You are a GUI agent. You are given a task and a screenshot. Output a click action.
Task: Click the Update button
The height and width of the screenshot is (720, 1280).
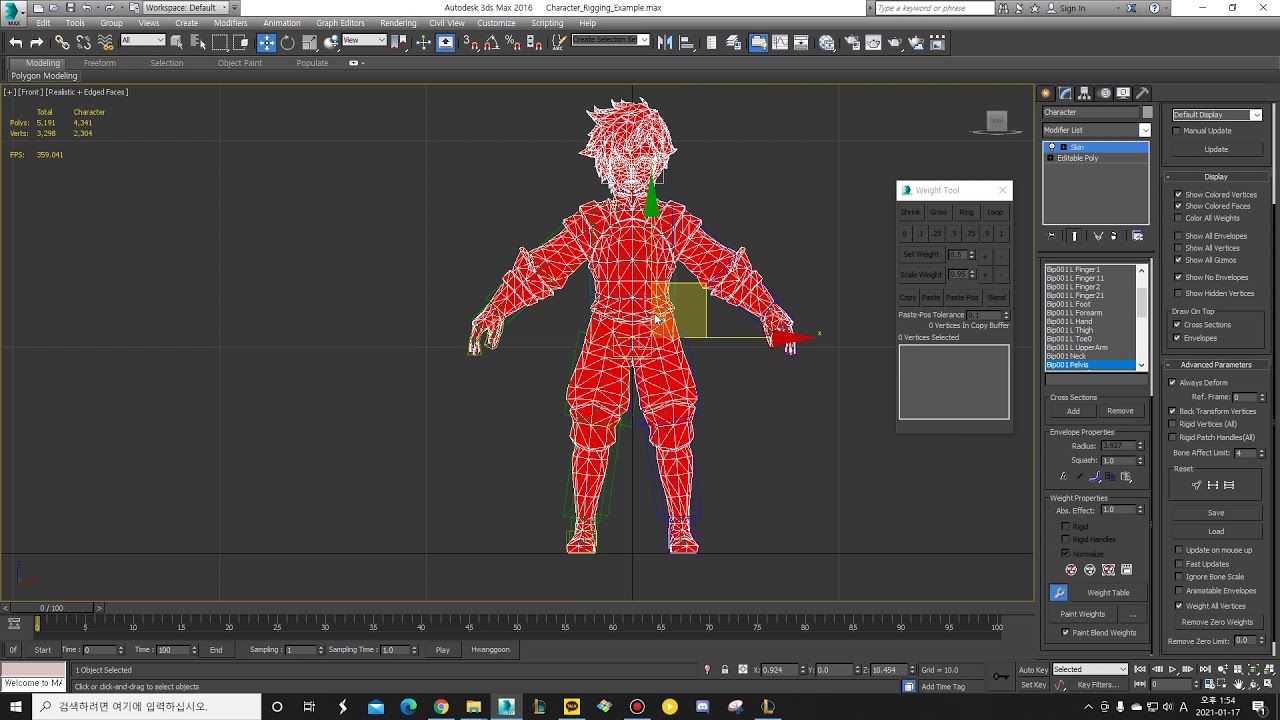[x=1216, y=149]
